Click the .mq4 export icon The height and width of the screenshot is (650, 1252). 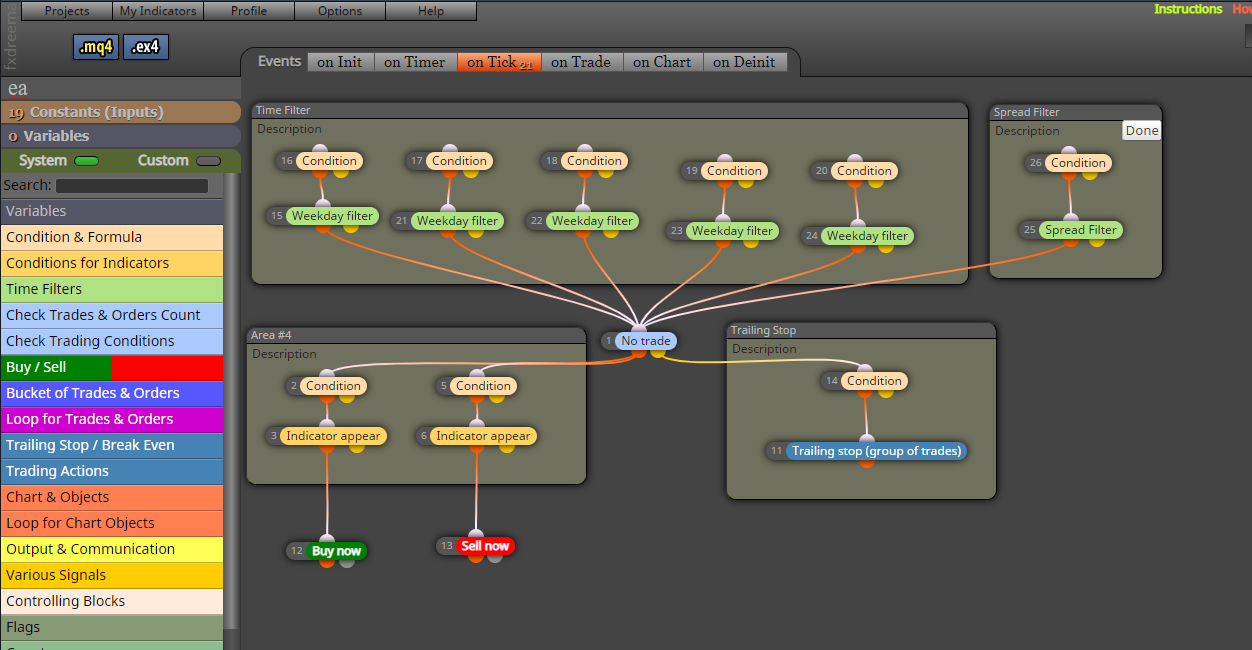(x=96, y=47)
